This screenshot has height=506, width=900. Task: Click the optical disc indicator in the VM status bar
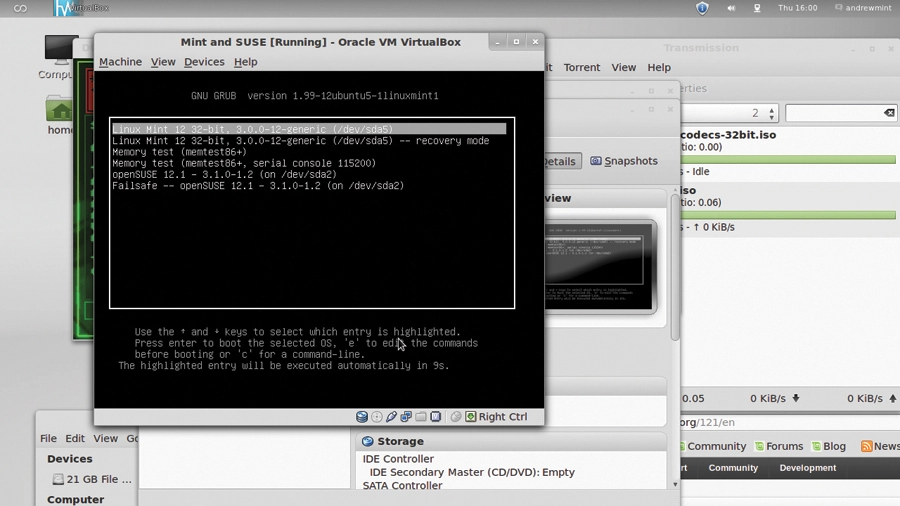pos(377,417)
